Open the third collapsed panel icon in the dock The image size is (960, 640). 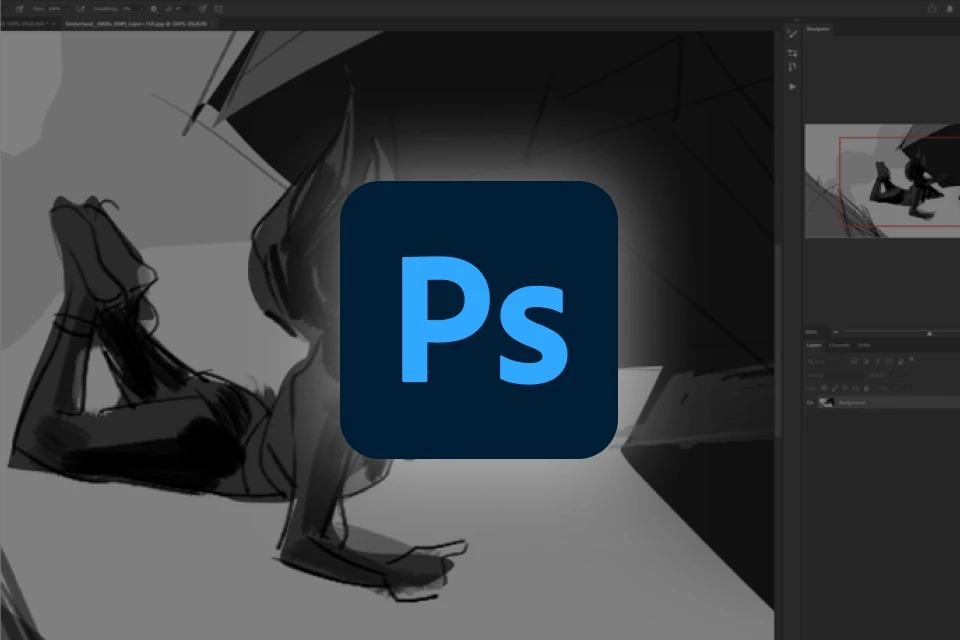(x=792, y=67)
